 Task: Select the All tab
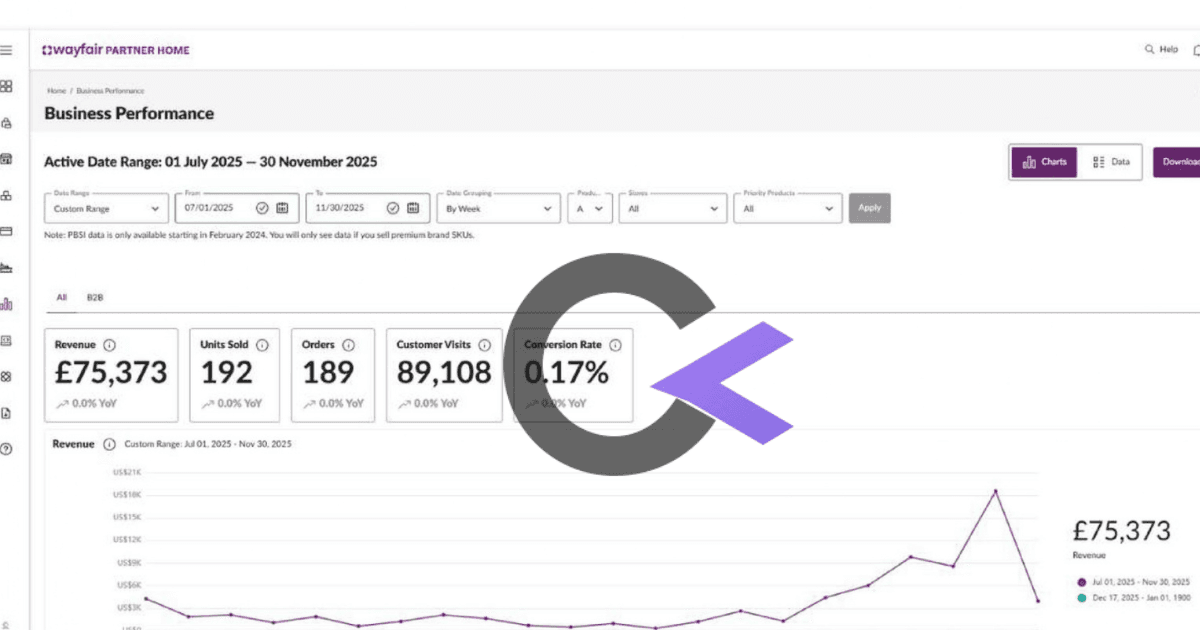pos(62,298)
